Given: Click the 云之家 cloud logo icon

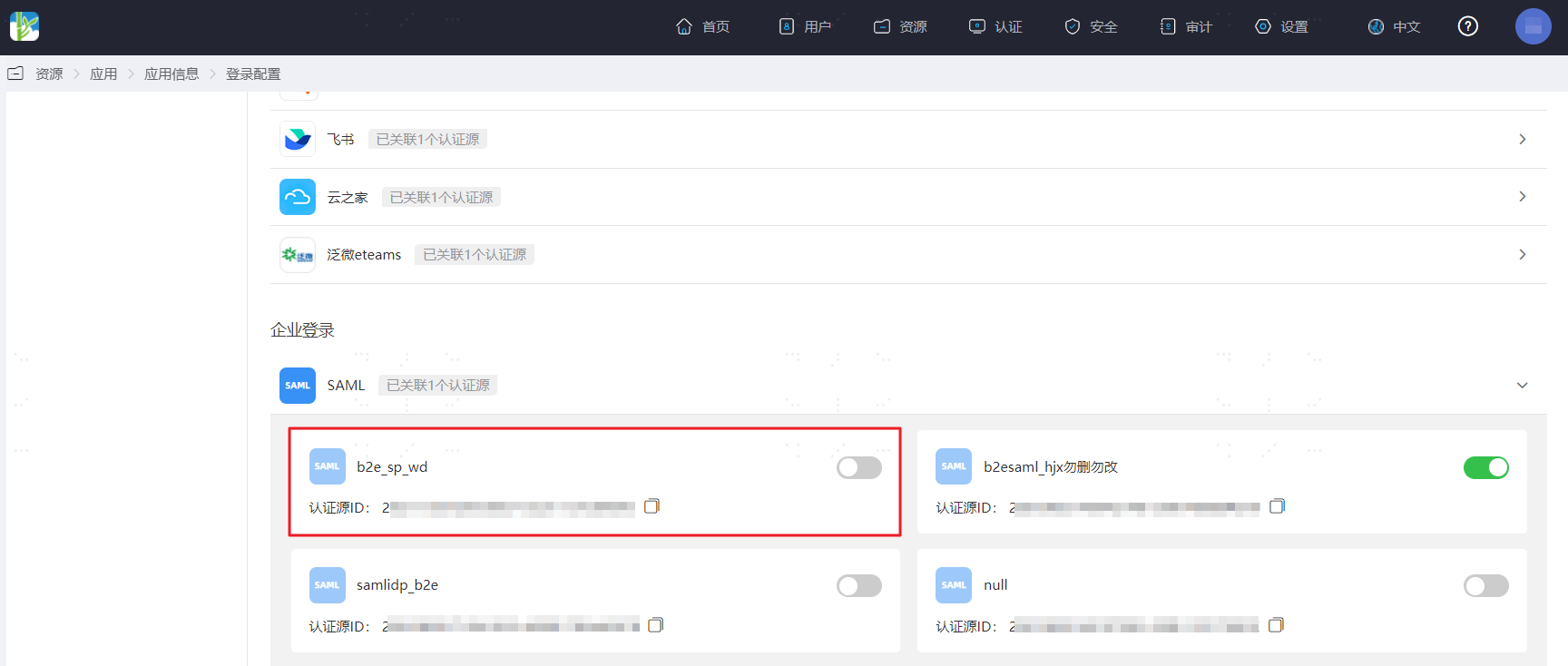Looking at the screenshot, I should 298,197.
